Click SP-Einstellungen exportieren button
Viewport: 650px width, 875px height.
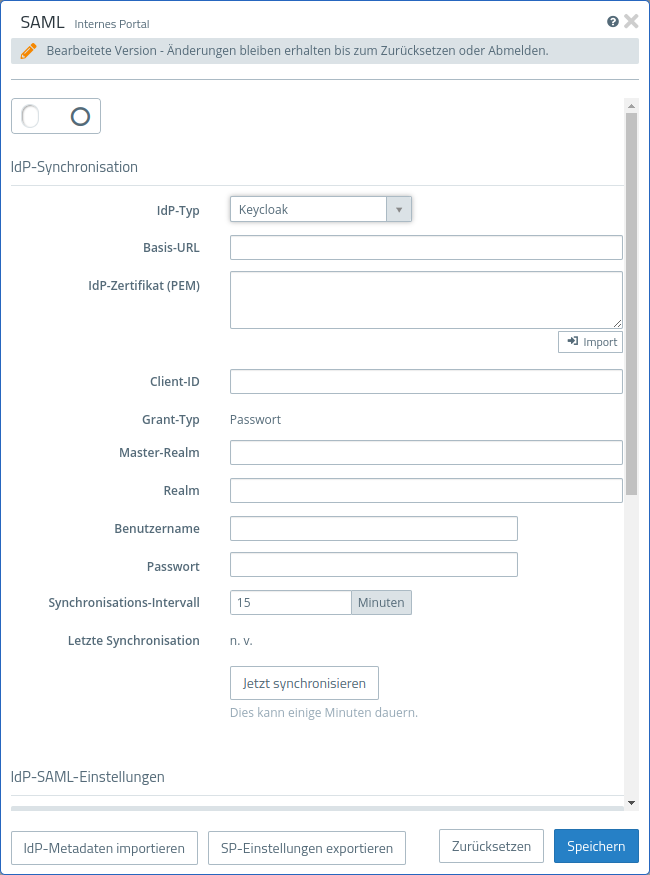(x=307, y=848)
